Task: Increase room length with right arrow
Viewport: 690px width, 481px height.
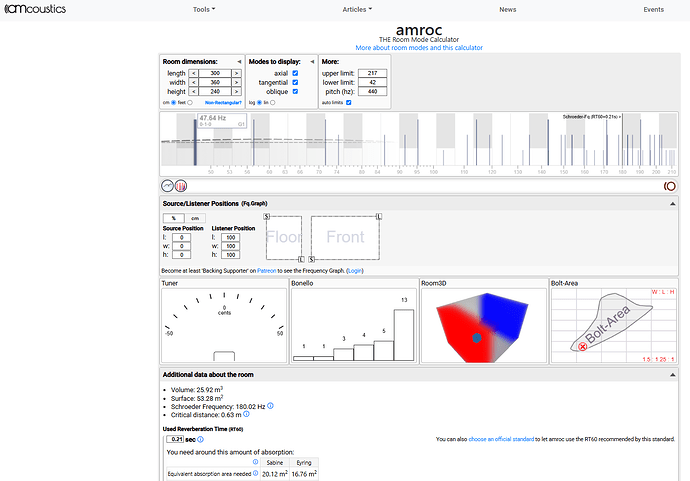Action: point(236,73)
